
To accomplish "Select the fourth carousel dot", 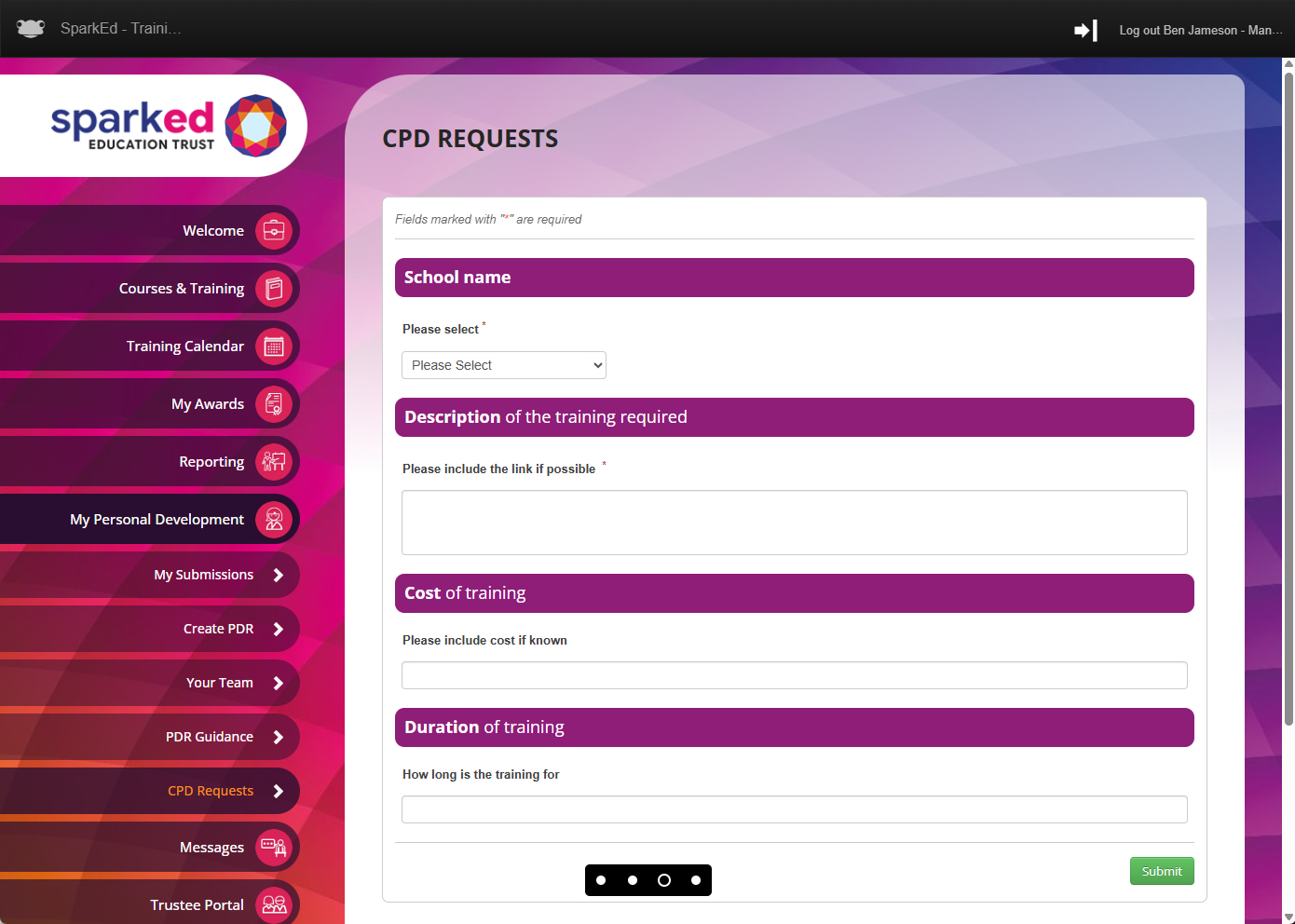I will (x=696, y=880).
